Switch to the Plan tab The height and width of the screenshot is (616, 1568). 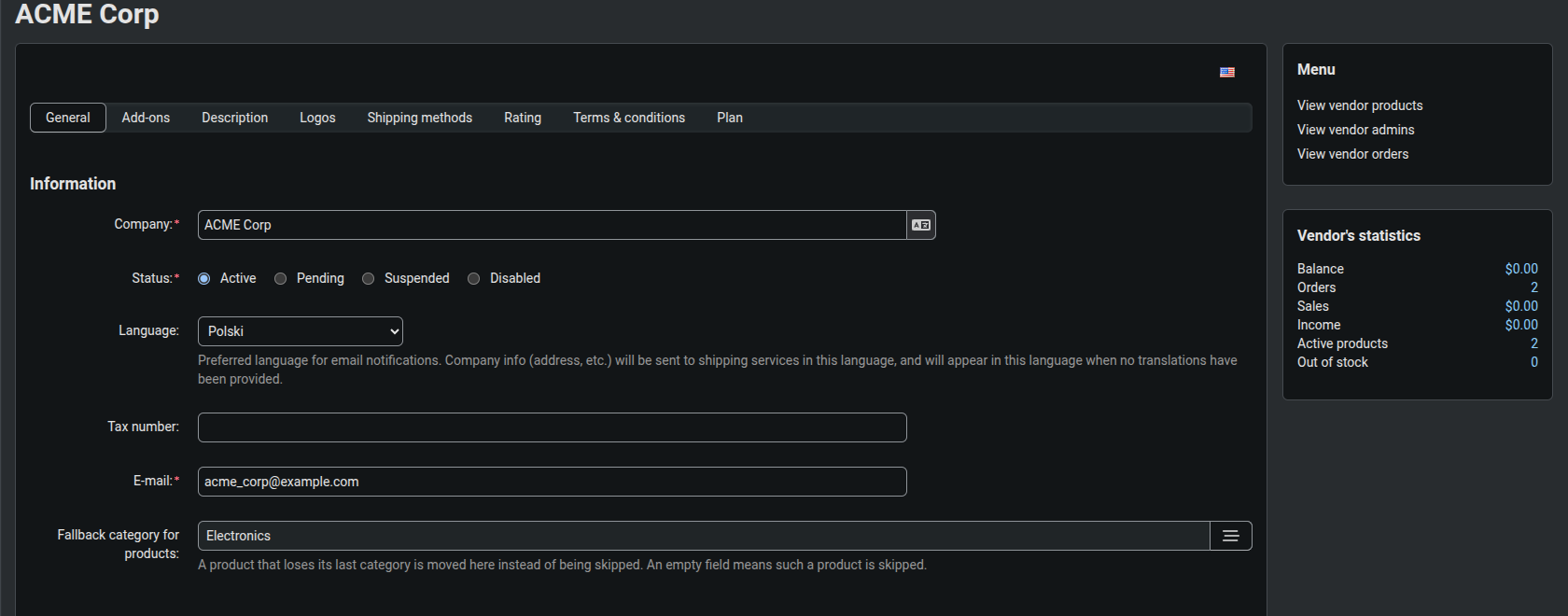[x=730, y=118]
